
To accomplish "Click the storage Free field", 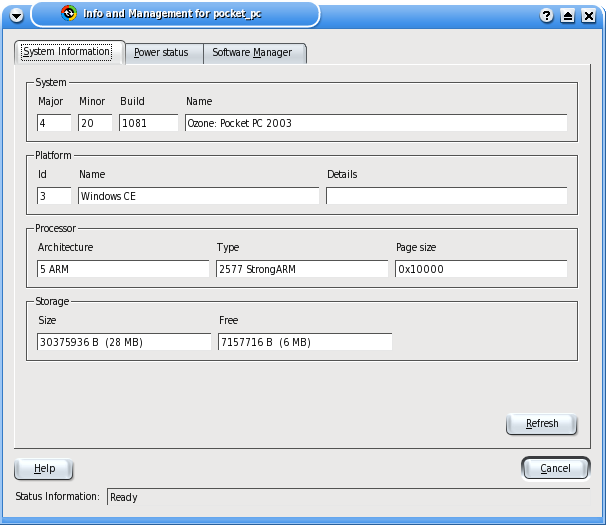I will click(x=304, y=342).
